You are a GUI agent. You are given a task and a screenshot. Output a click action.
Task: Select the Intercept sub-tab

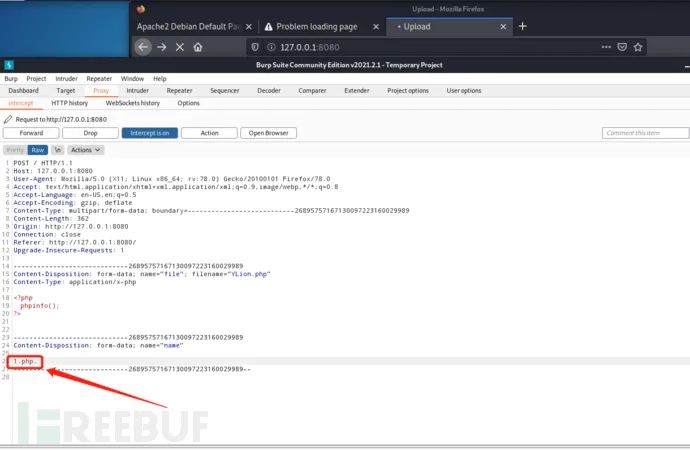point(21,103)
